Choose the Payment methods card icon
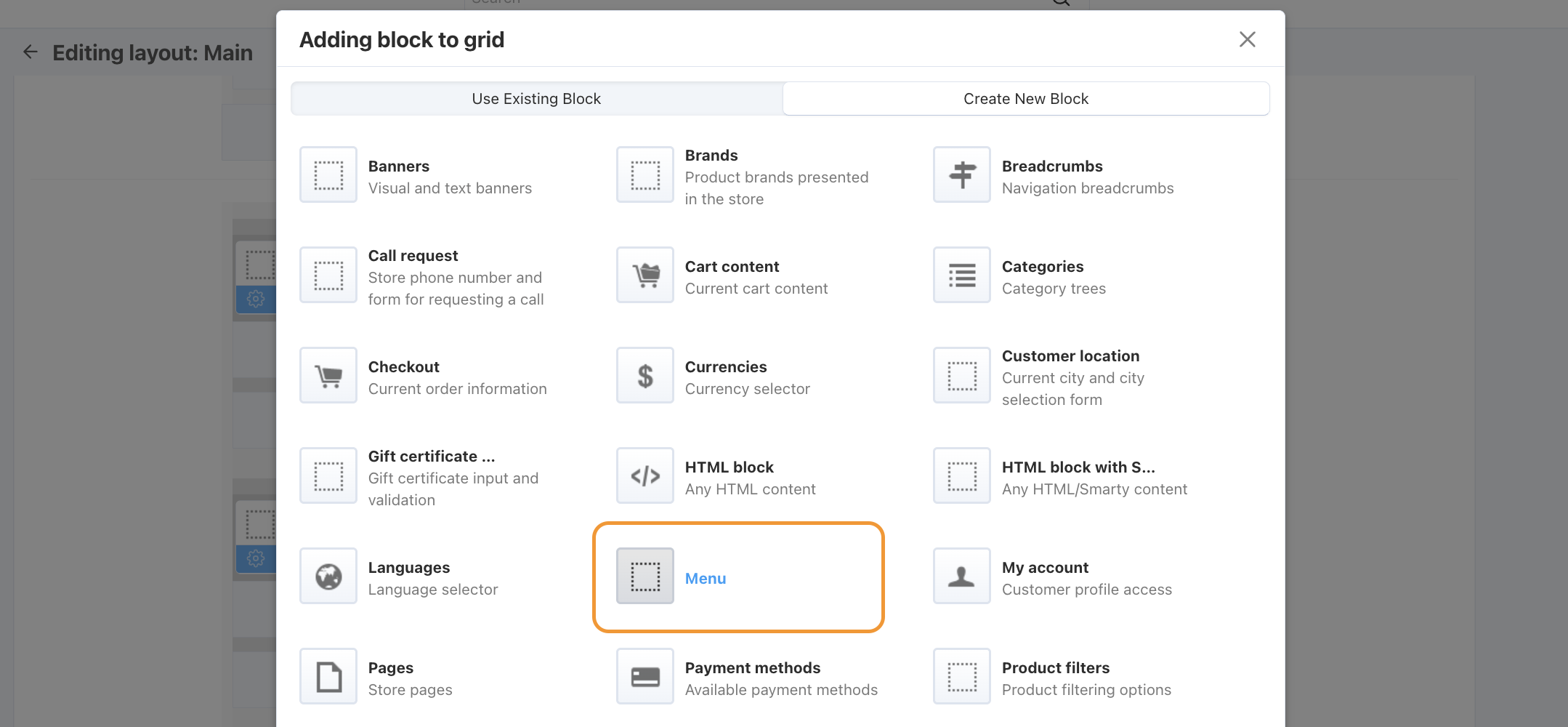Viewport: 1568px width, 727px height. pyautogui.click(x=645, y=677)
